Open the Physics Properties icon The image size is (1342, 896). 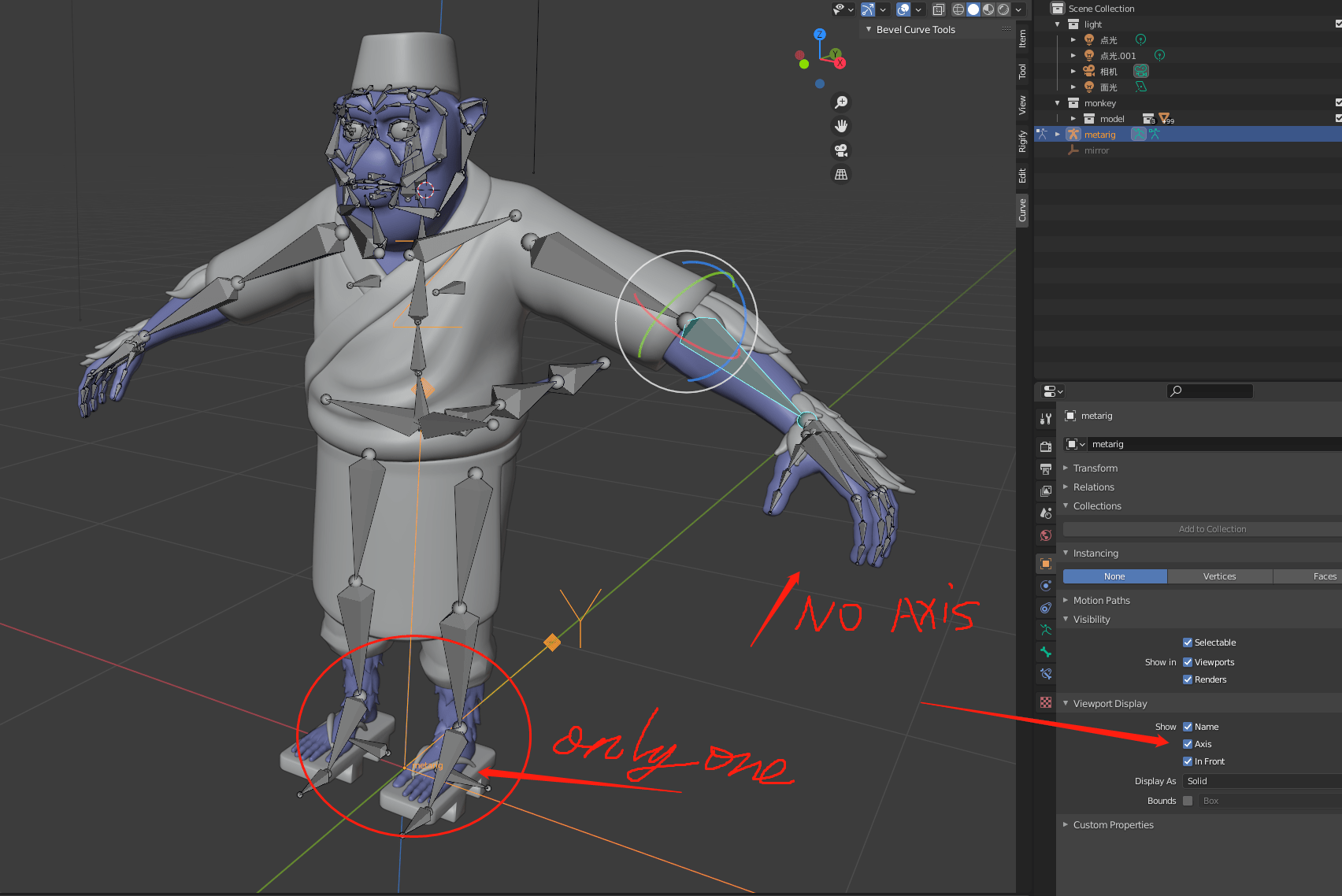point(1045,583)
